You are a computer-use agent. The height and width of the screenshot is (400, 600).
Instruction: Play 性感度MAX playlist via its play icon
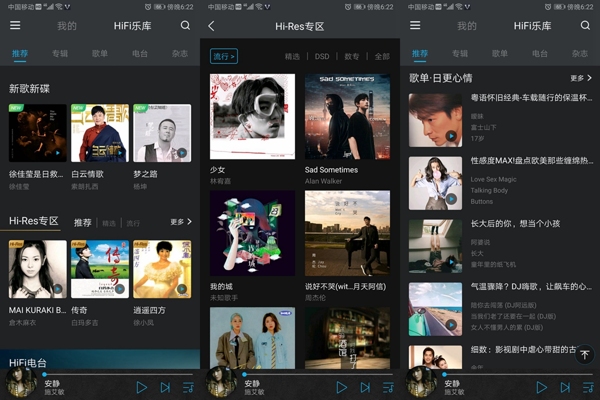[451, 199]
